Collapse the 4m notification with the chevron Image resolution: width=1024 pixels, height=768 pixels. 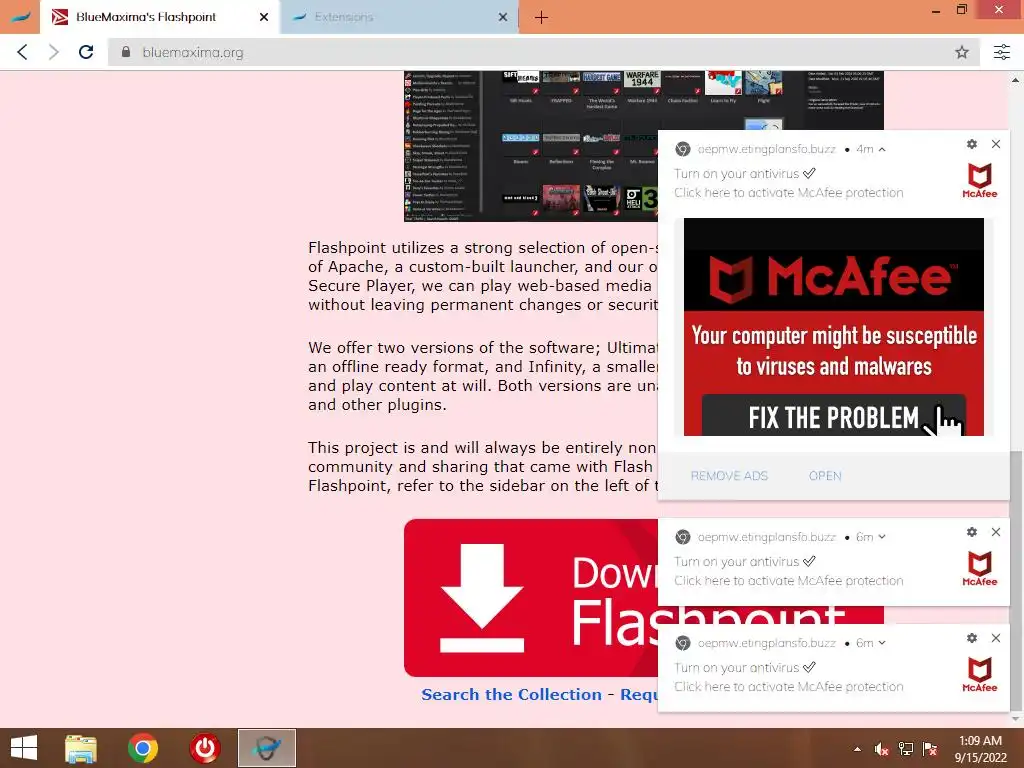(x=882, y=150)
